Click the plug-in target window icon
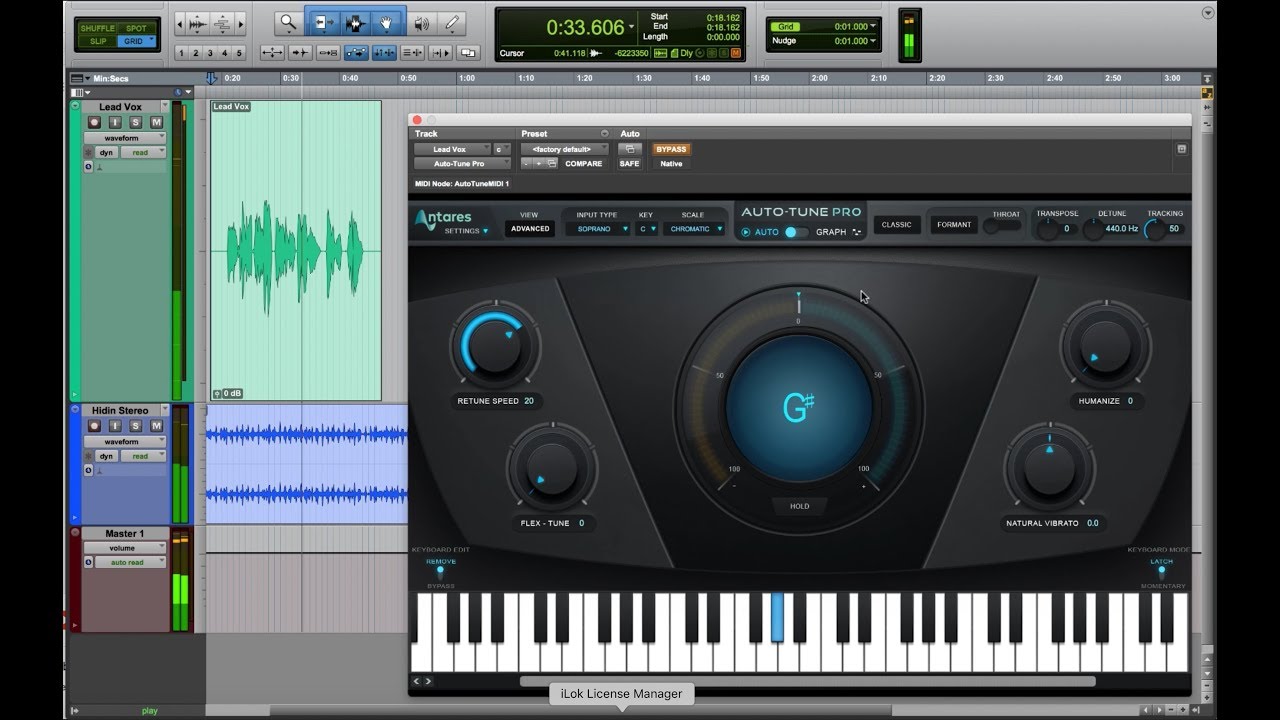This screenshot has width=1280, height=720. pyautogui.click(x=1181, y=149)
